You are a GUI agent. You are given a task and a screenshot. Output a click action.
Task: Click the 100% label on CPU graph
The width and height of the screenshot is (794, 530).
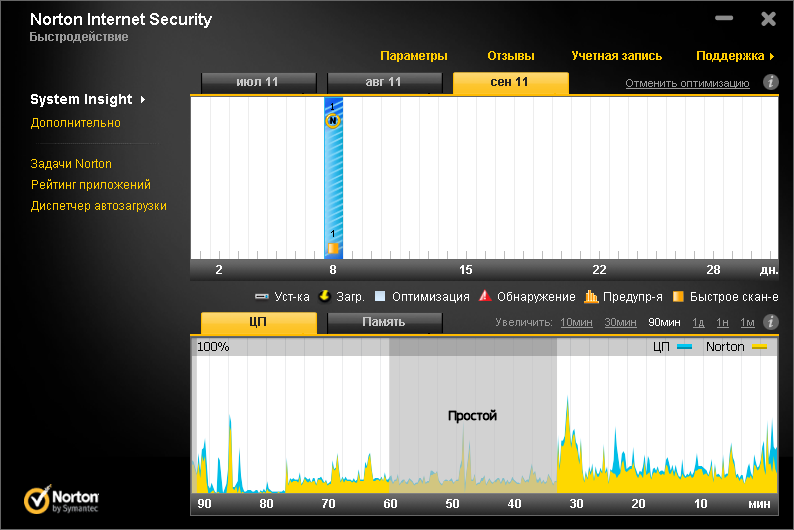(213, 347)
